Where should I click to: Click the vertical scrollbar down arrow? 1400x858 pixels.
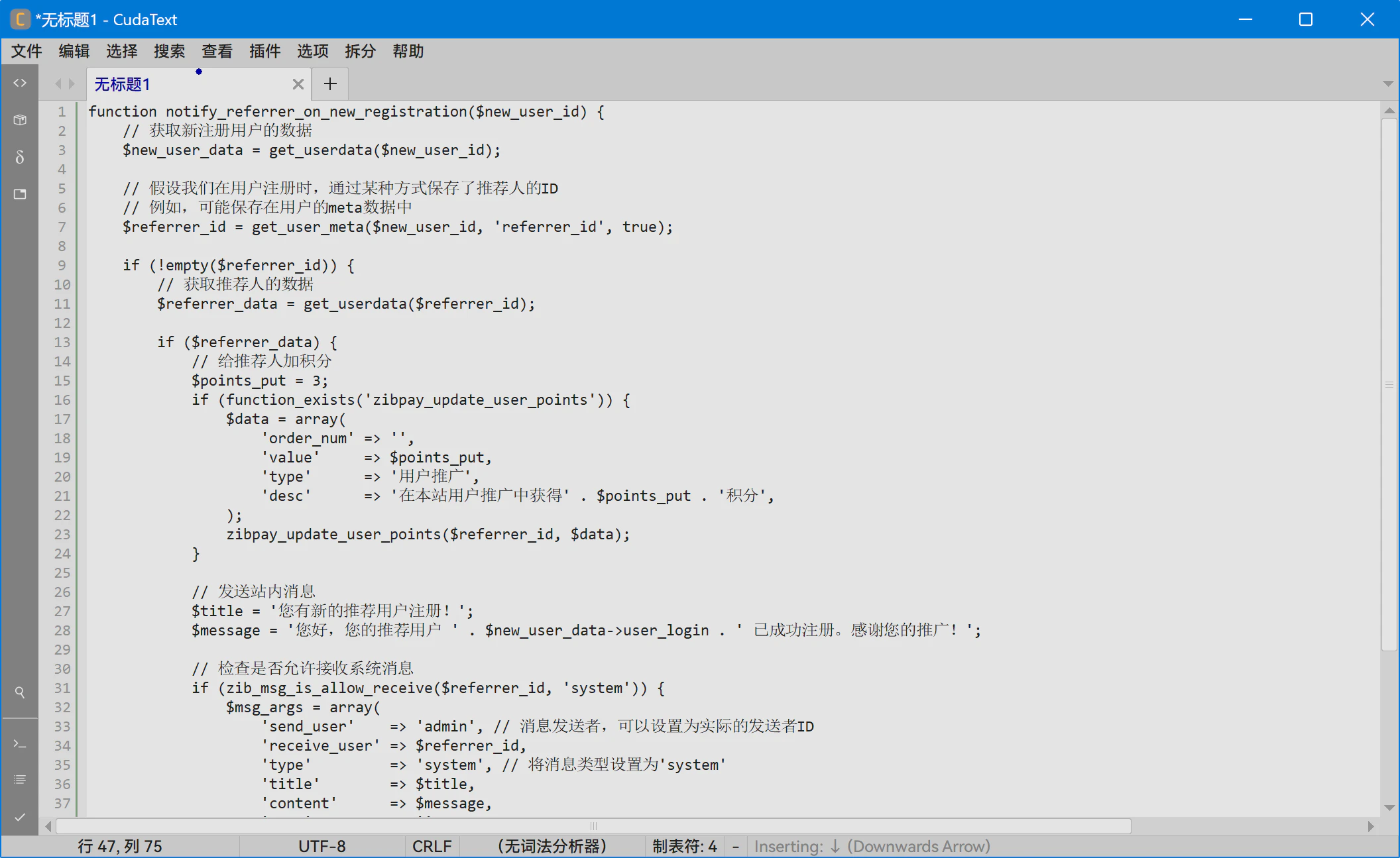click(x=1389, y=808)
